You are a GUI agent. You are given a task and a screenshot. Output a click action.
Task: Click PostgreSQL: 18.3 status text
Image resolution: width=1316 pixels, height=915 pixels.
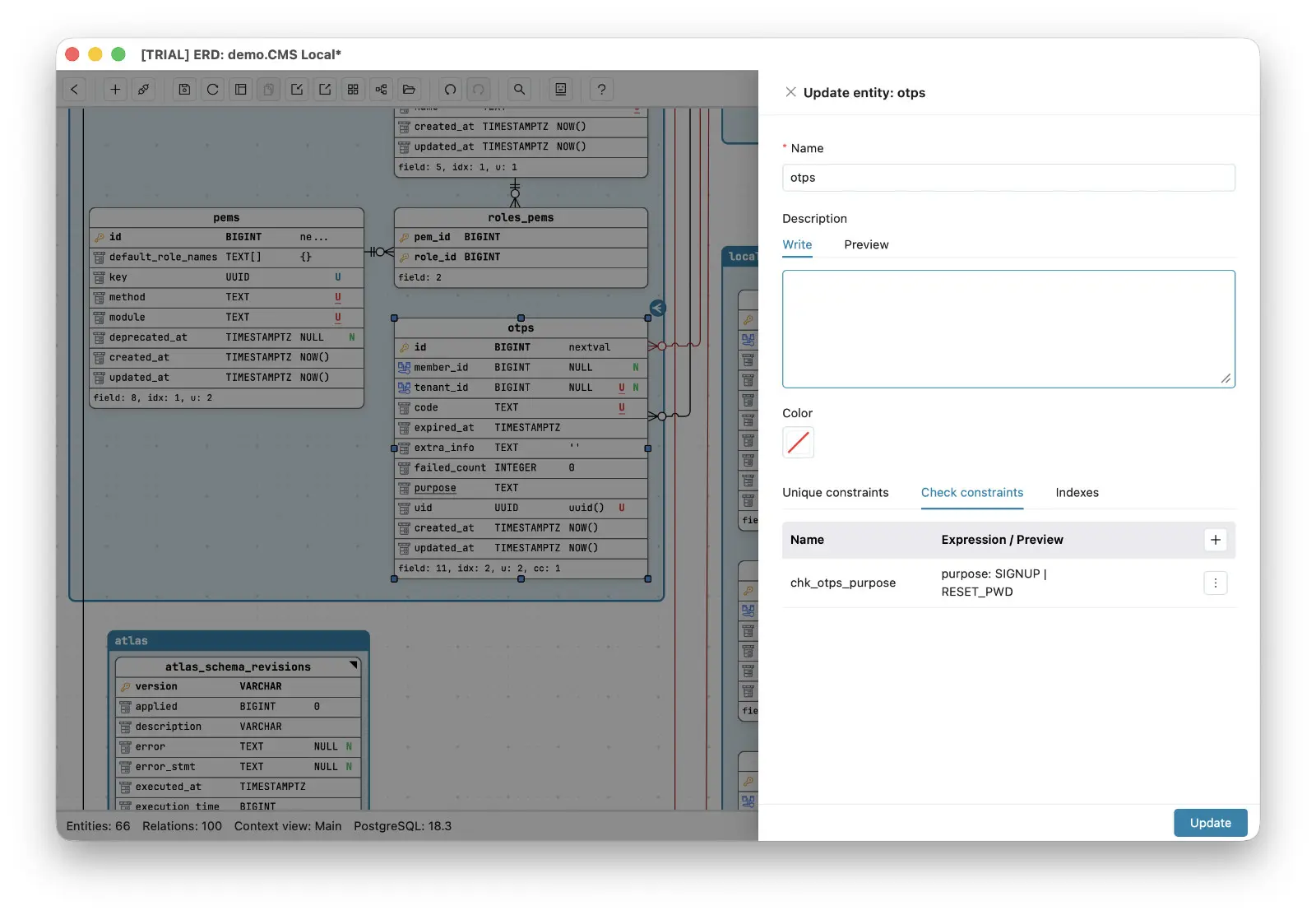click(402, 826)
